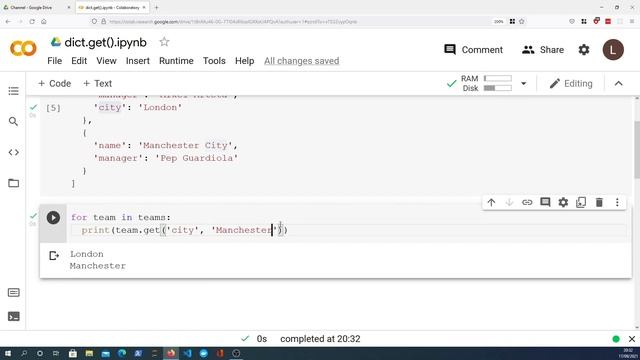Bookmark this page with star icon
The width and height of the screenshot is (640, 360).
tap(522, 21)
